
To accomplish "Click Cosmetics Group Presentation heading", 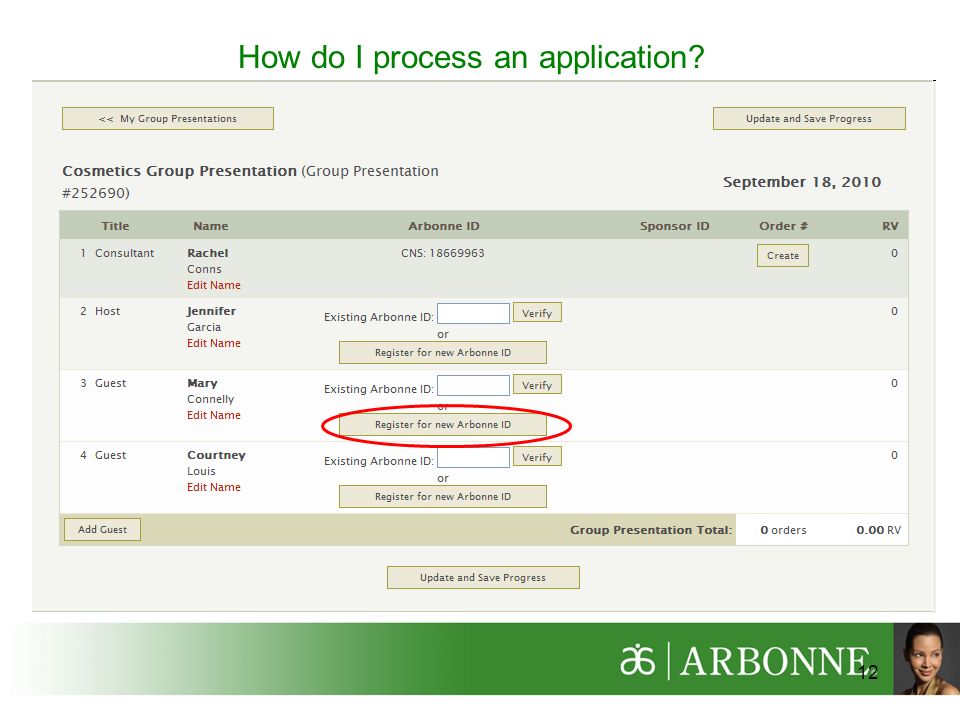I will pyautogui.click(x=179, y=171).
